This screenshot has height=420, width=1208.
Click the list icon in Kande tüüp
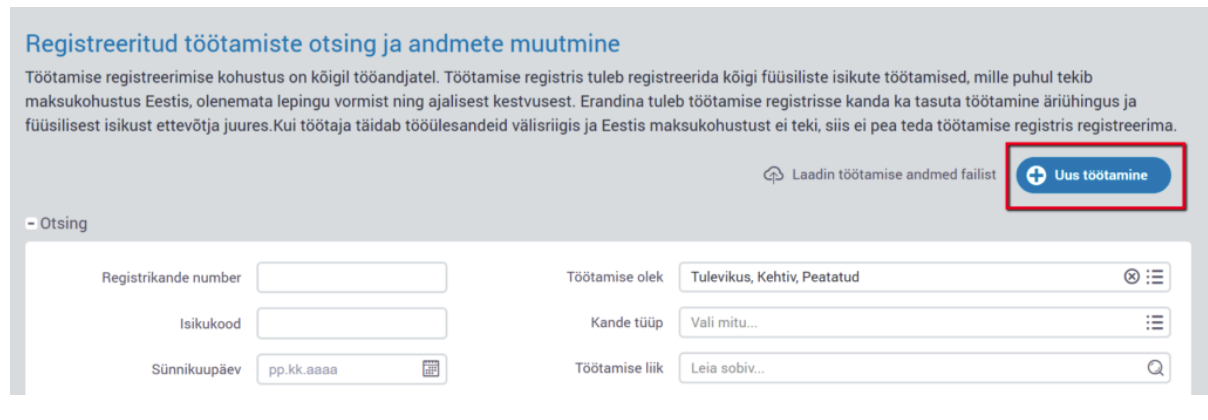tap(1155, 323)
